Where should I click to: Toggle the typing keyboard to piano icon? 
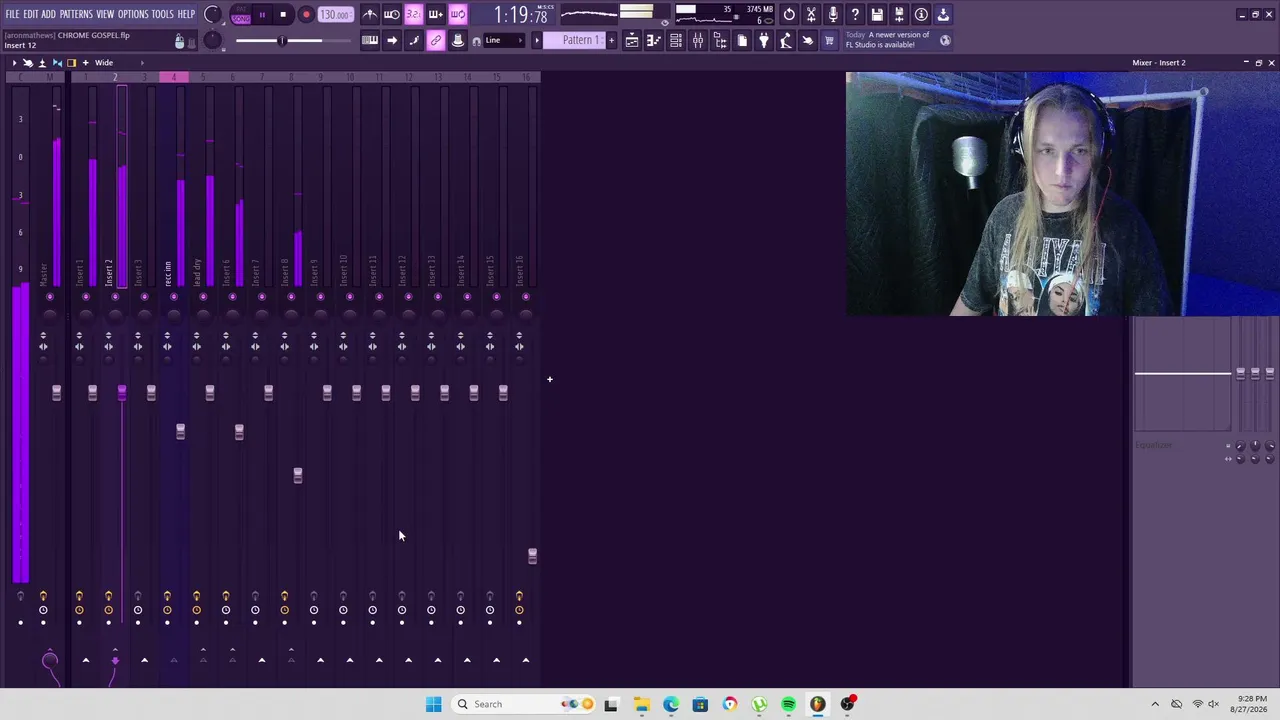point(370,41)
